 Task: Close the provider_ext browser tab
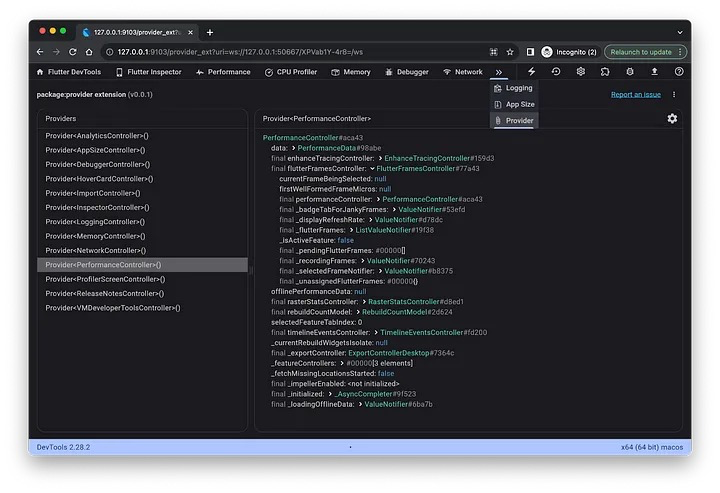coord(191,32)
